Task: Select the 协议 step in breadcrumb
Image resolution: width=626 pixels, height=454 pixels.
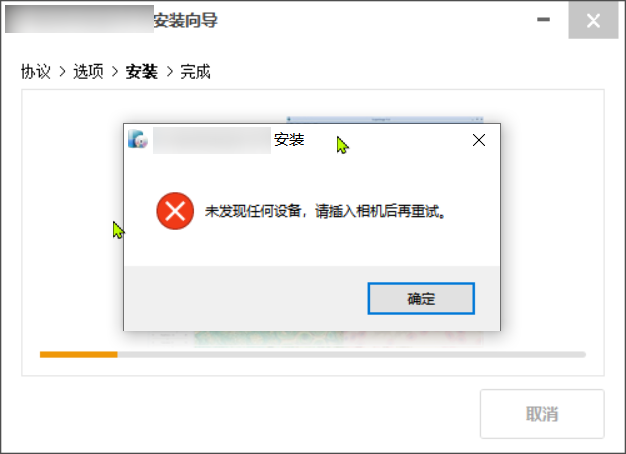Action: click(x=36, y=72)
